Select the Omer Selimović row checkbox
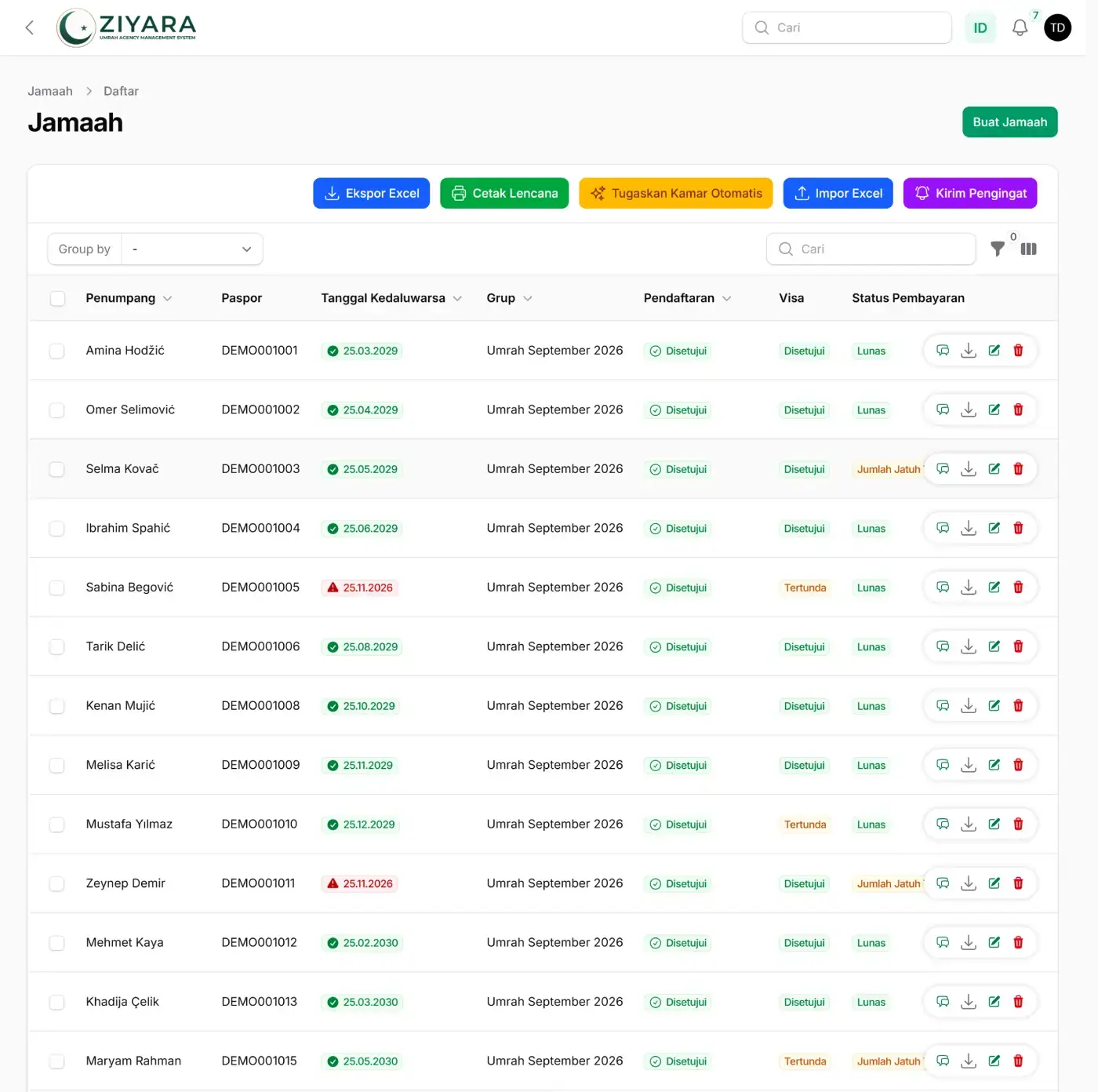The image size is (1098, 1092). coord(57,409)
